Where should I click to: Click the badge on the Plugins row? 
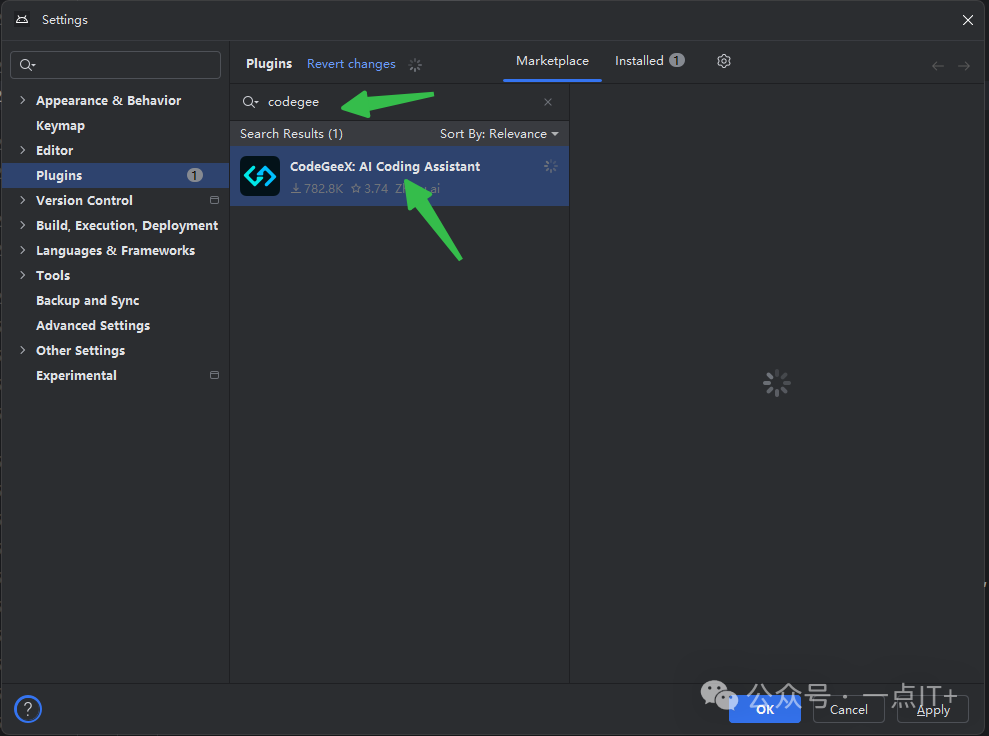[x=195, y=175]
